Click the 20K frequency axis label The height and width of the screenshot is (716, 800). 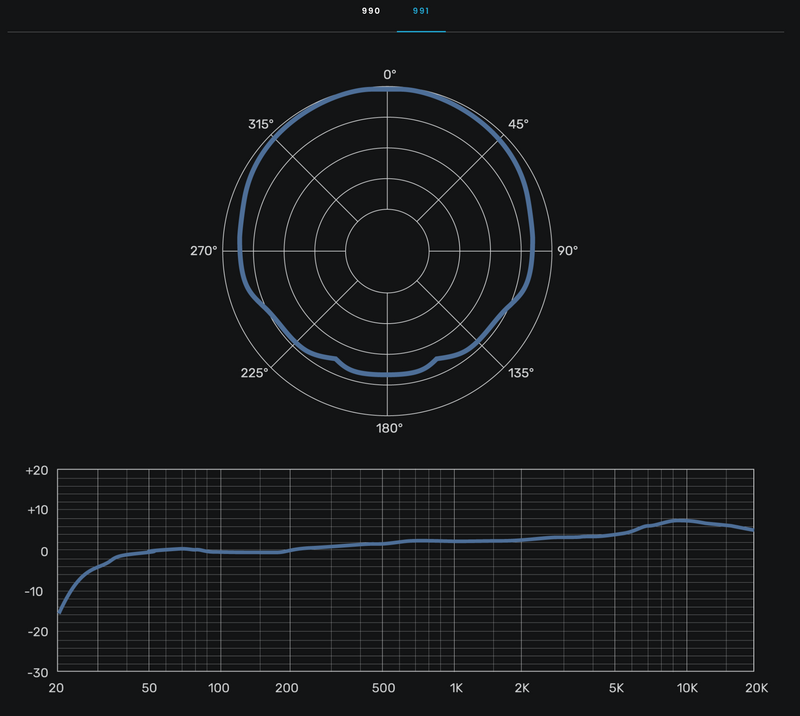(756, 688)
